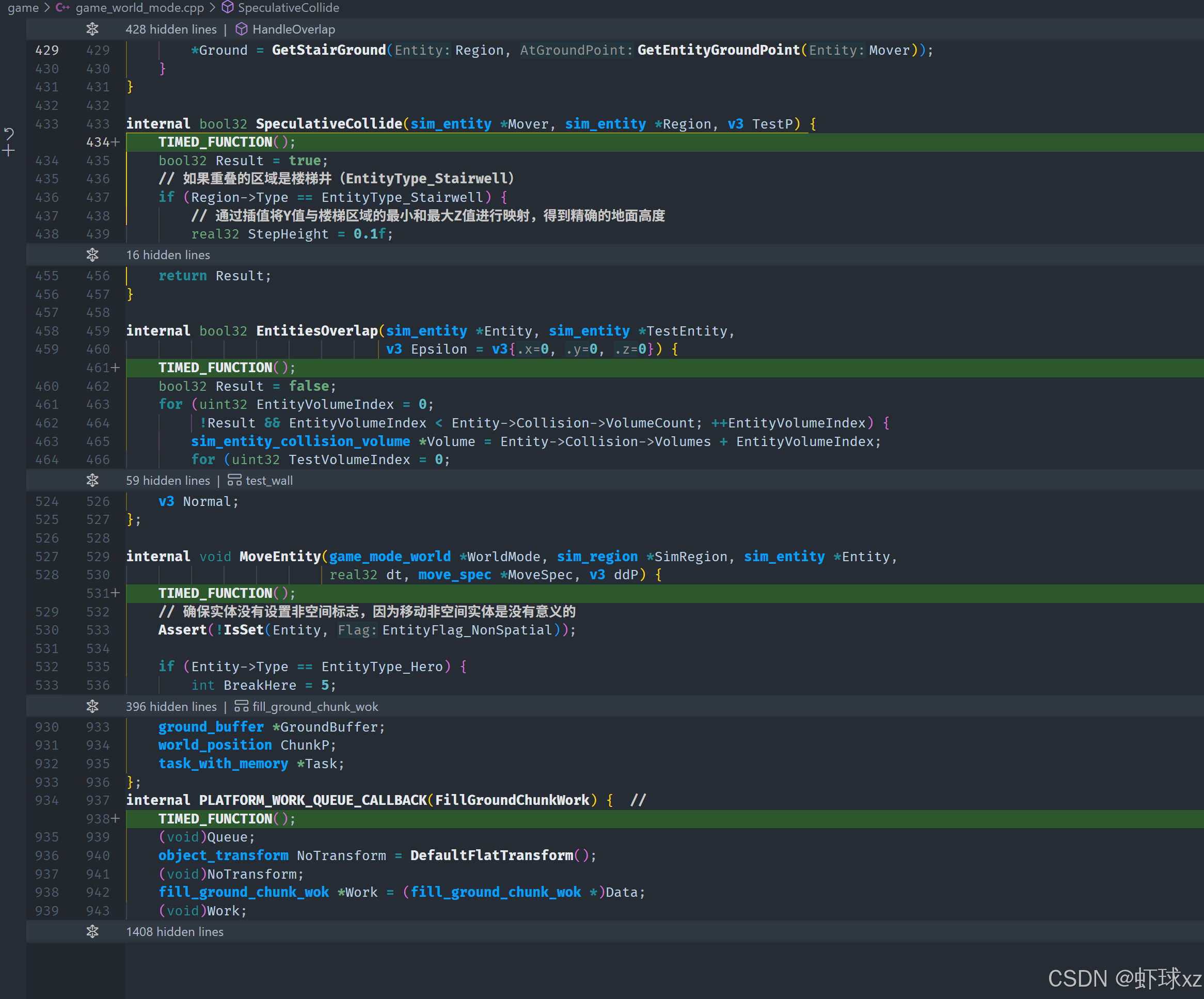Open game_world_mode.cpp breadcrumb item
This screenshot has width=1204, height=999.
coord(139,7)
